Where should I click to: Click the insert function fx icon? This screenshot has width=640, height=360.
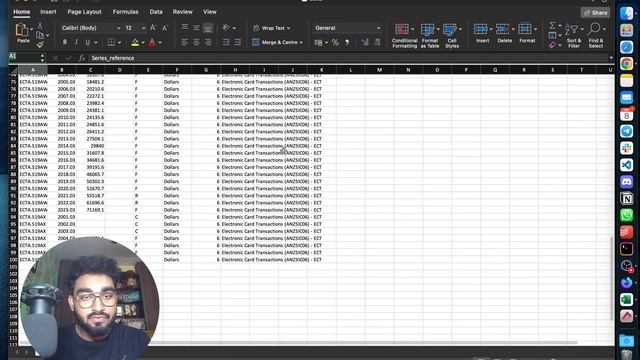point(82,58)
